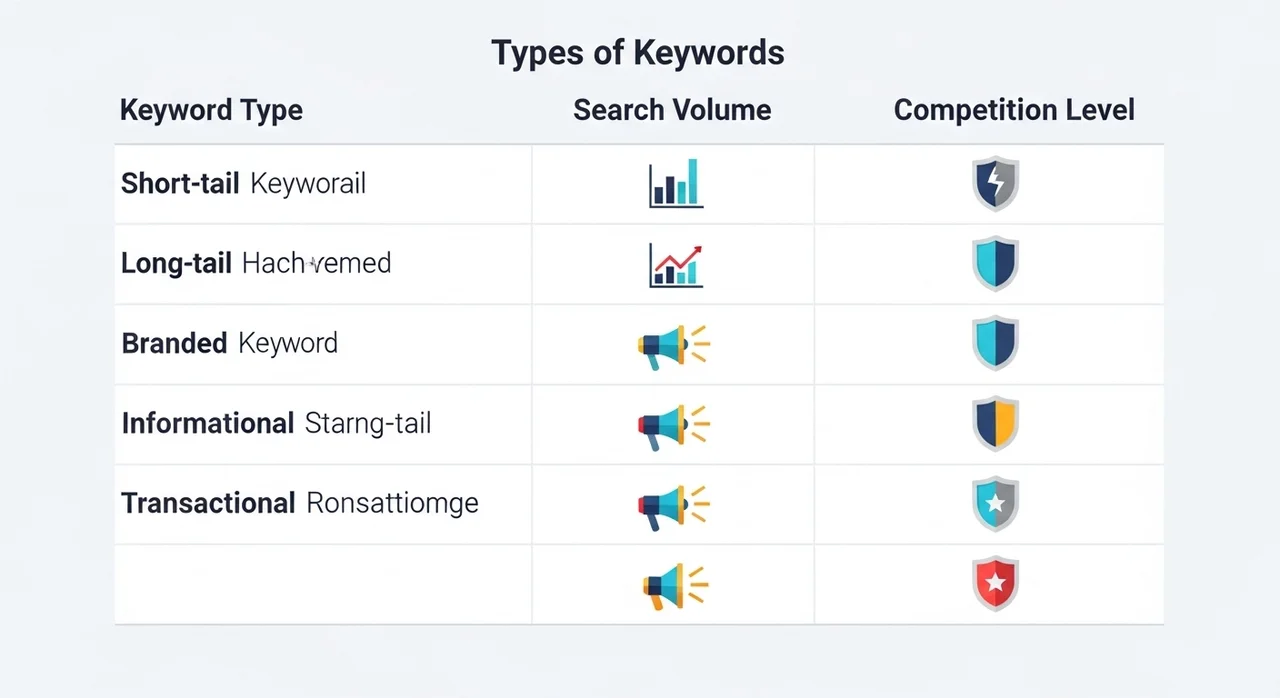1280x698 pixels.
Task: Click the rising trend chart icon in Long-tail row
Action: coord(675,265)
